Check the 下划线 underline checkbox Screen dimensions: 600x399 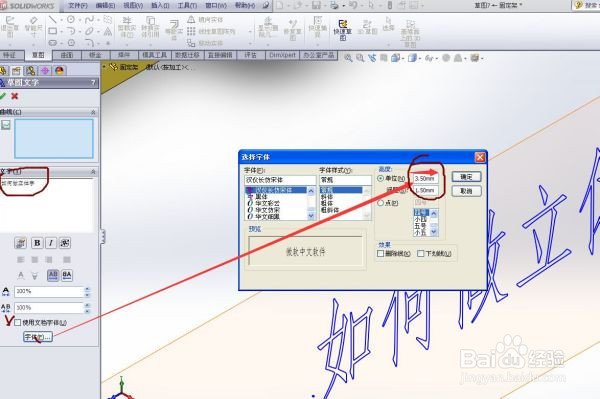(x=421, y=253)
